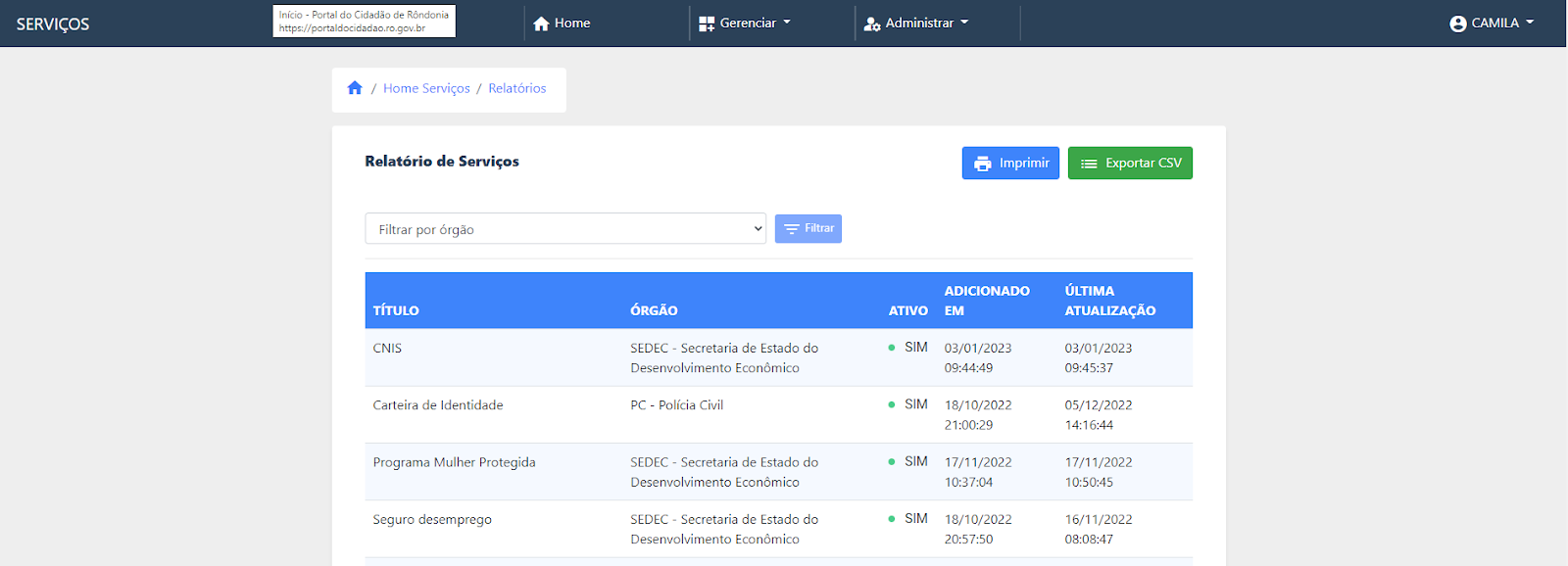Viewport: 1568px width, 566px height.
Task: Click PC - Polícia Civil cell
Action: tap(677, 404)
